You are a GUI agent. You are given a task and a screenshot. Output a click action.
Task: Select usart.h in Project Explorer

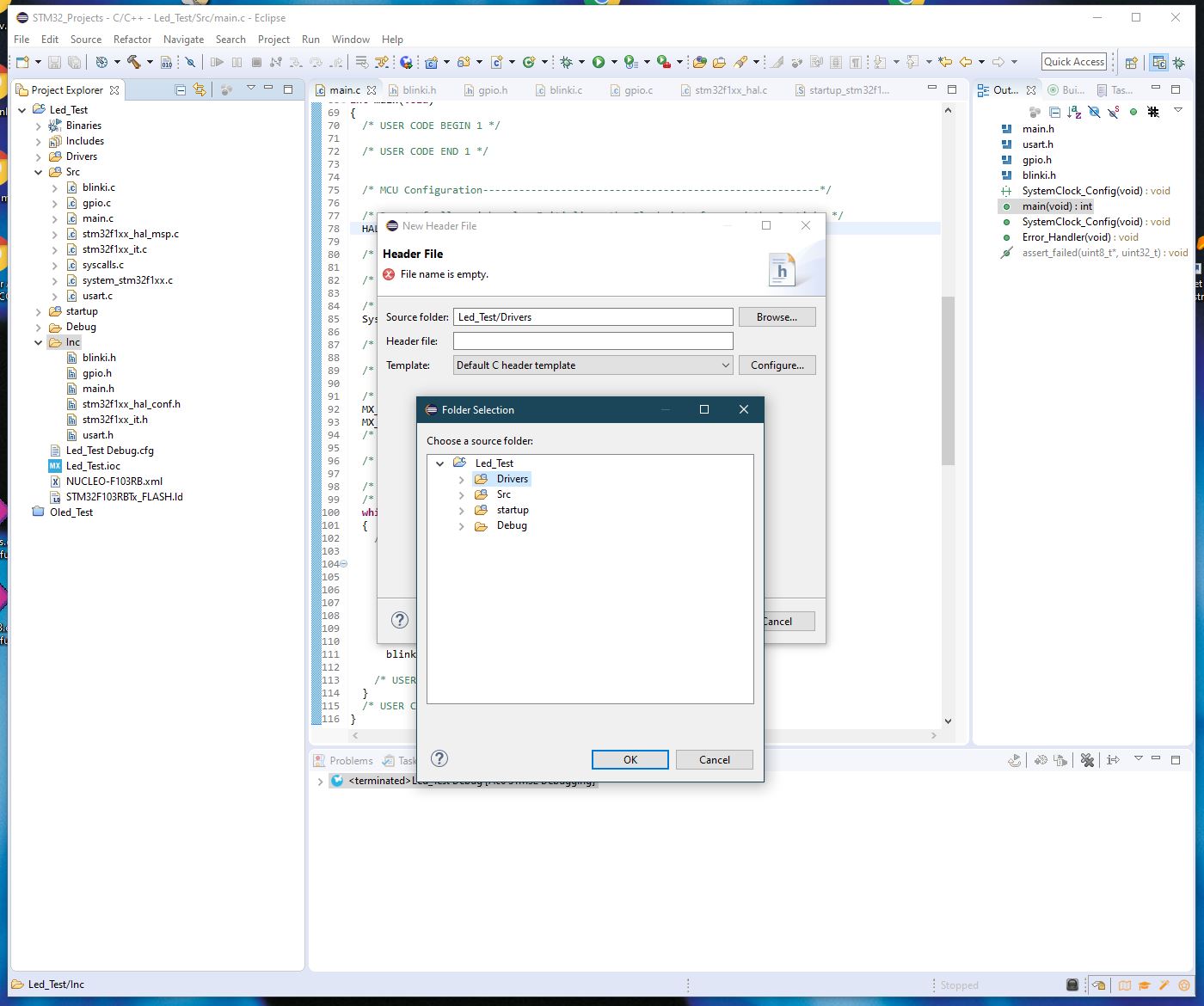tap(97, 435)
